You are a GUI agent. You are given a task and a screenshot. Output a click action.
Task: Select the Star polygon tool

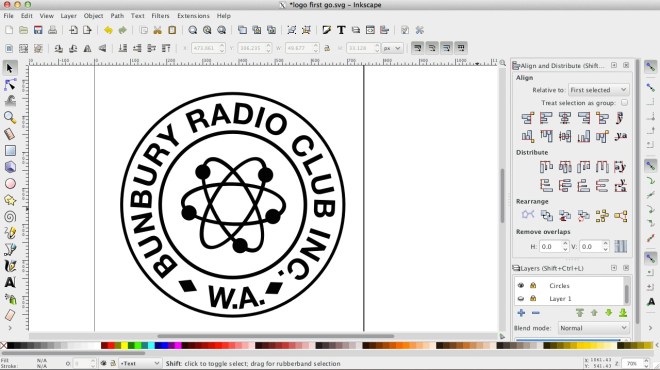coord(10,200)
